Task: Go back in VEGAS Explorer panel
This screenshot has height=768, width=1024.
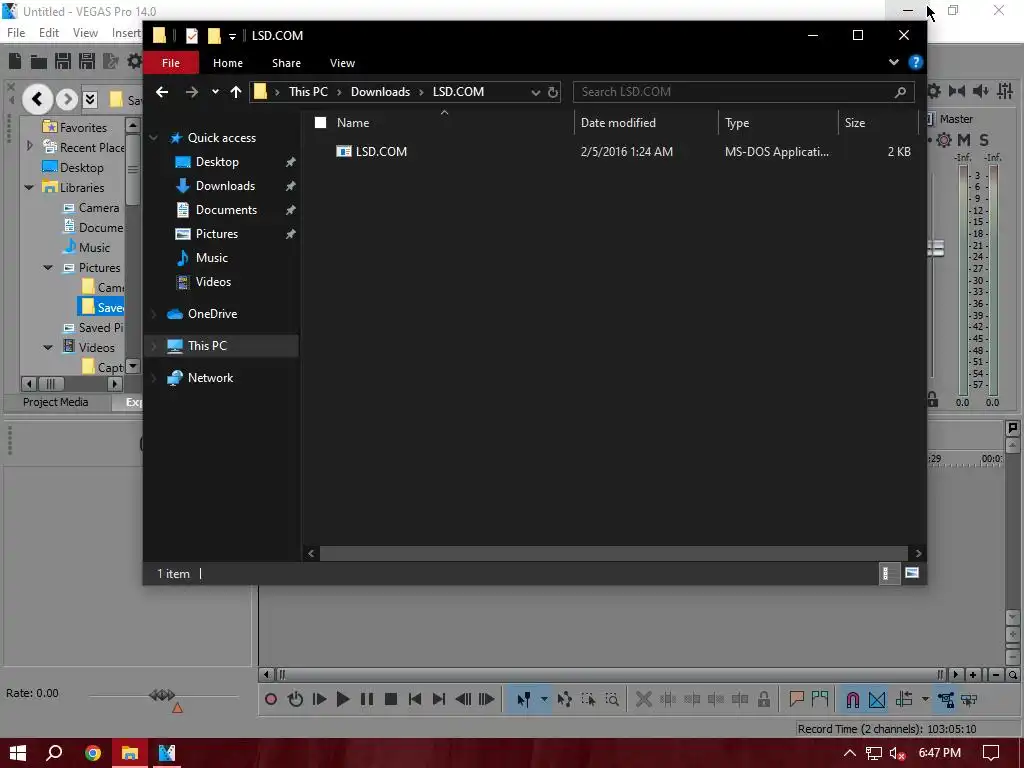Action: click(37, 99)
